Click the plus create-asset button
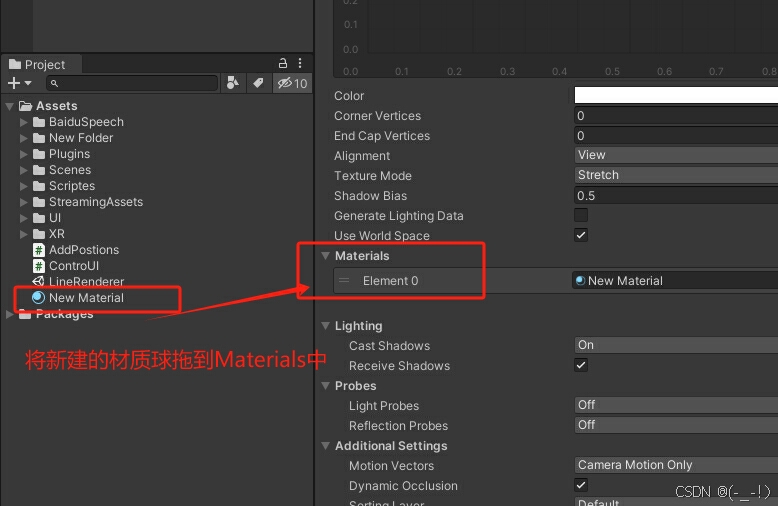Screen dimensions: 778x506 point(14,83)
